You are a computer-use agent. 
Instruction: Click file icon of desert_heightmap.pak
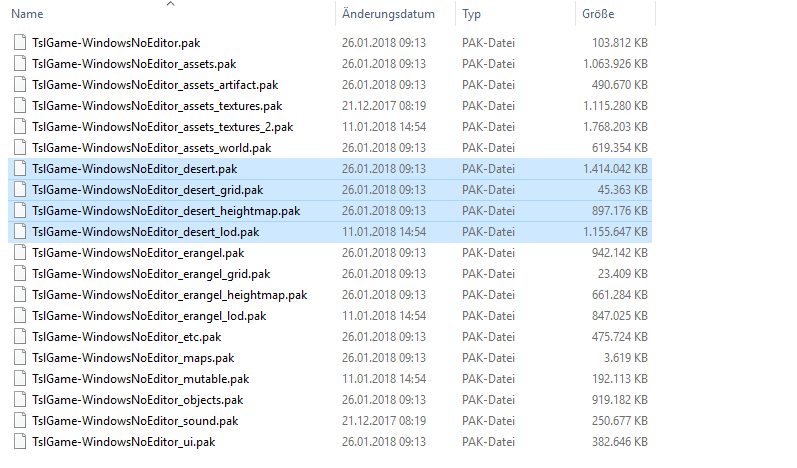(x=20, y=211)
